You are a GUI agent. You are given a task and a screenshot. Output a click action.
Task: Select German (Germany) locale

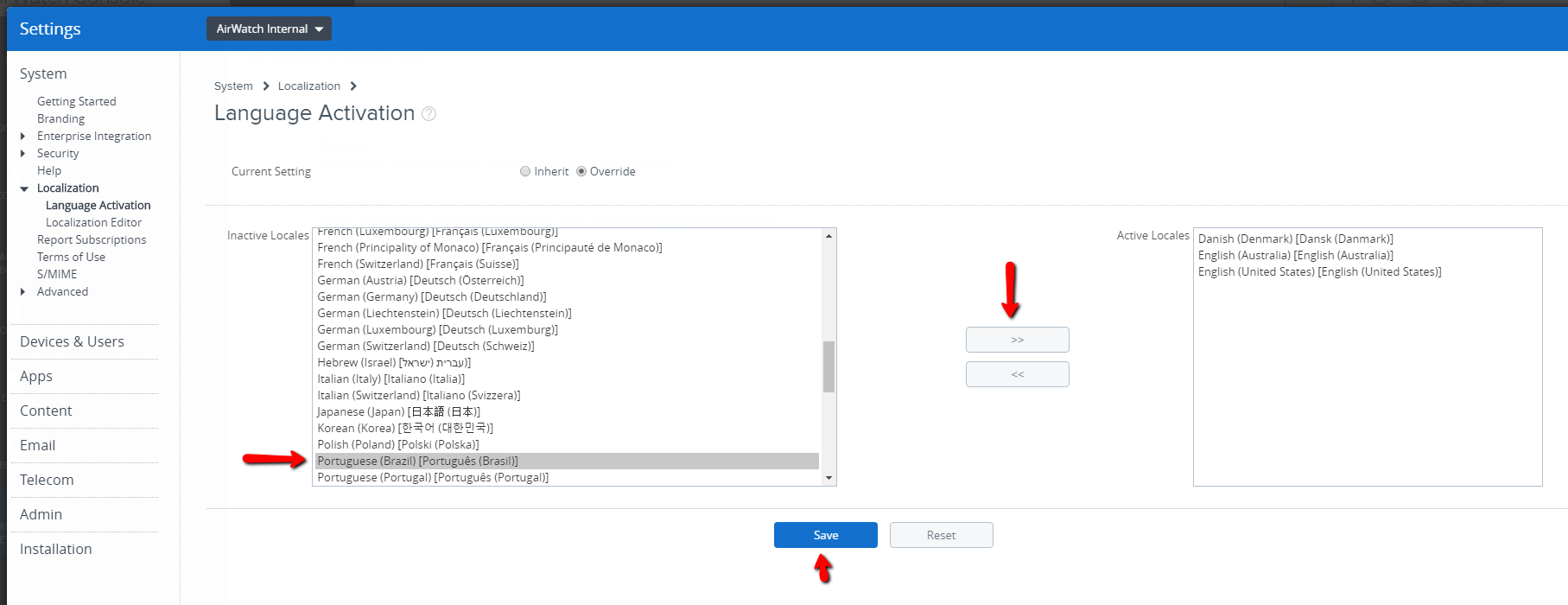(567, 296)
